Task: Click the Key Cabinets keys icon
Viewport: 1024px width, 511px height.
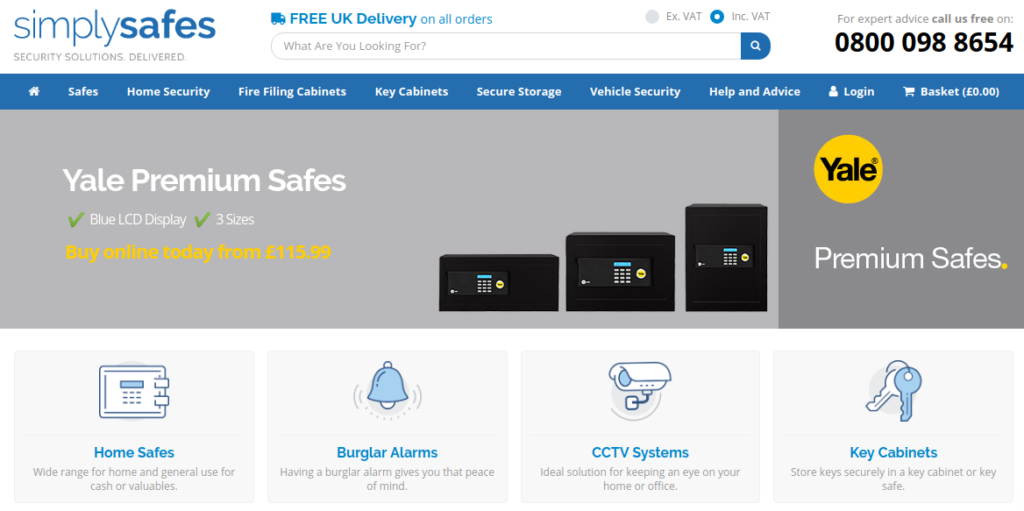Action: pos(893,391)
